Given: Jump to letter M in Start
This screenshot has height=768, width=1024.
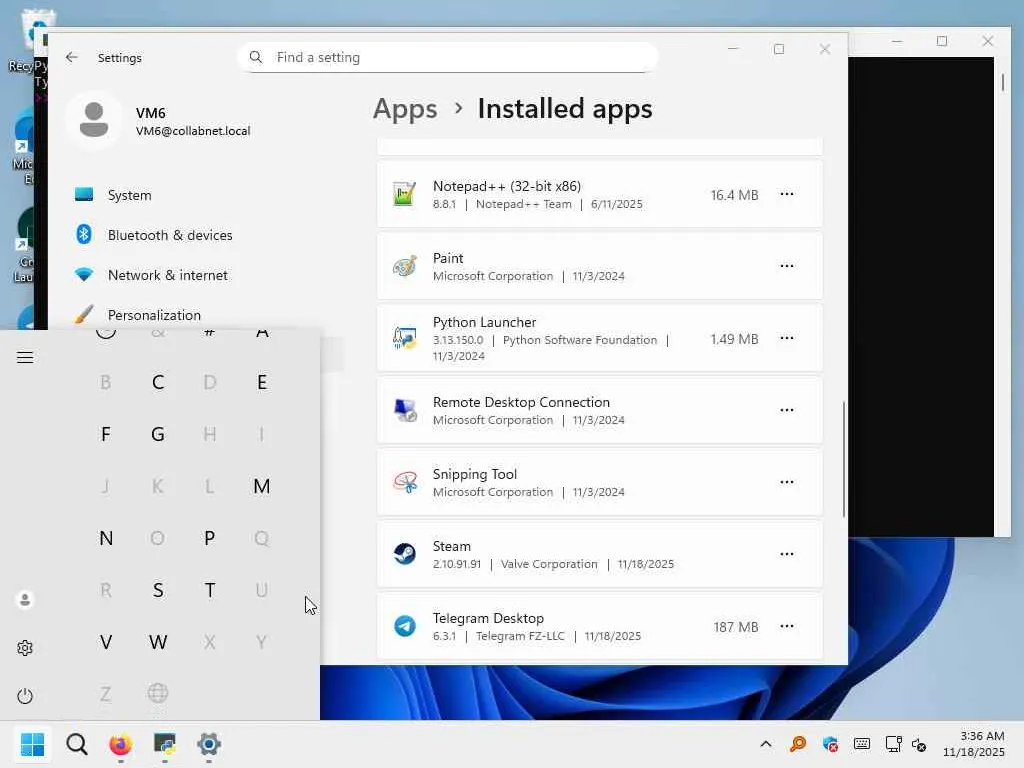Looking at the screenshot, I should [x=262, y=486].
